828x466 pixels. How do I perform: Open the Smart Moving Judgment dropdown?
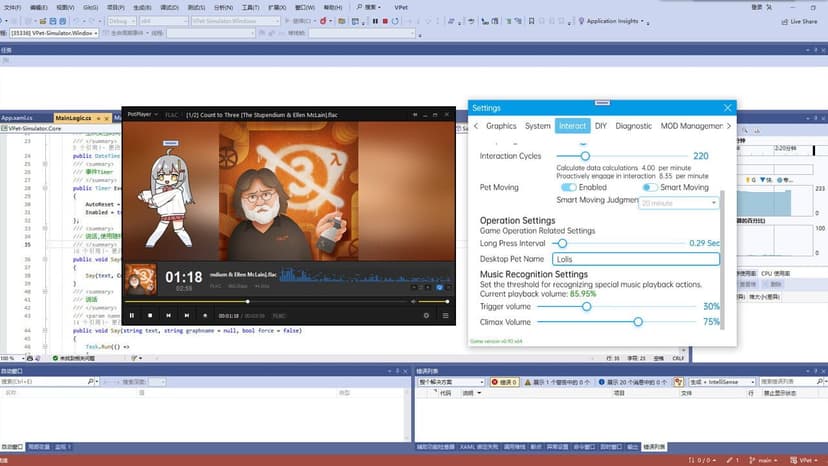(679, 203)
